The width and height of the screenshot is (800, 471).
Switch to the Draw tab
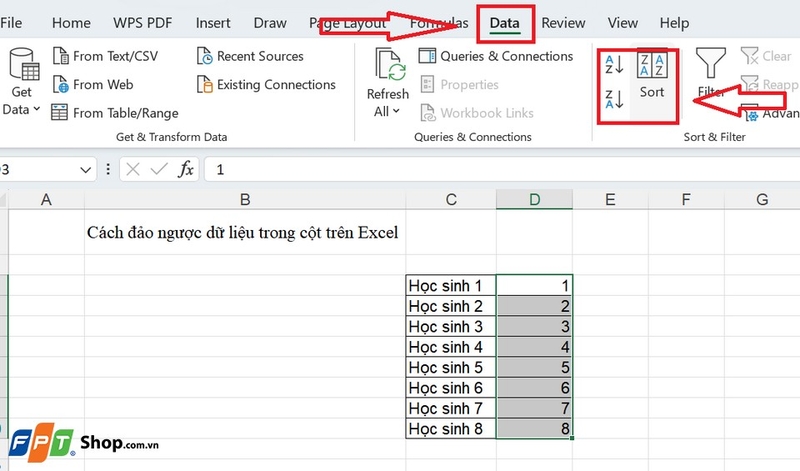270,23
